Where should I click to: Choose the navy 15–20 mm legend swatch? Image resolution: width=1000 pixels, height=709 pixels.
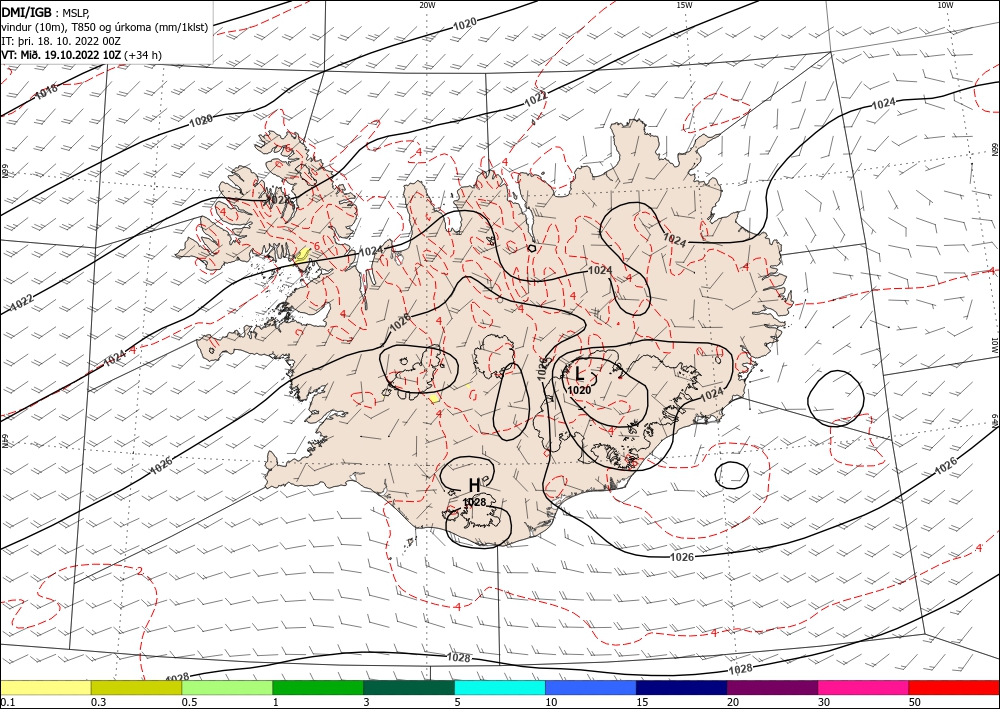pyautogui.click(x=682, y=687)
